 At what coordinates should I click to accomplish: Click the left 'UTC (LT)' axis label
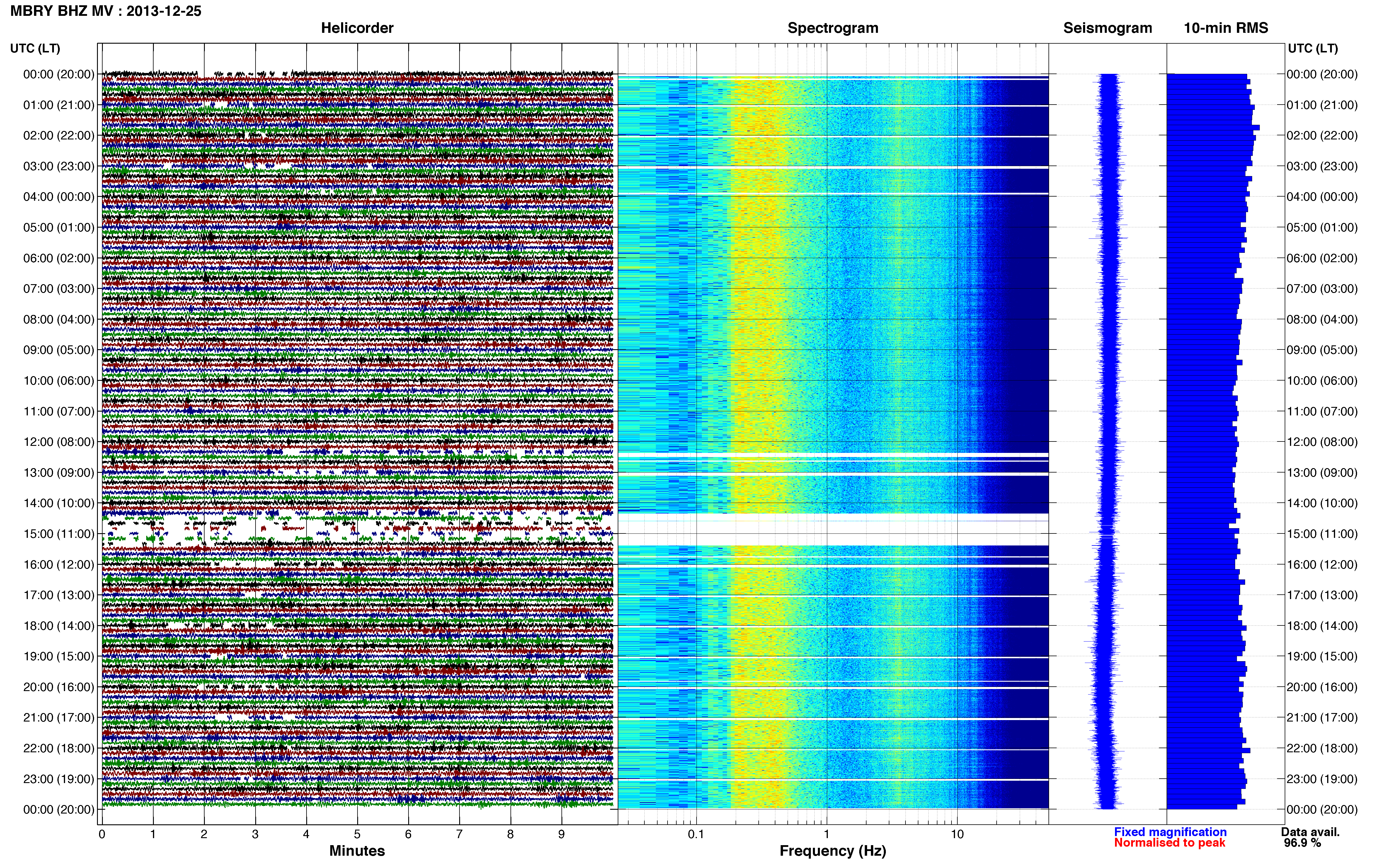pyautogui.click(x=35, y=48)
